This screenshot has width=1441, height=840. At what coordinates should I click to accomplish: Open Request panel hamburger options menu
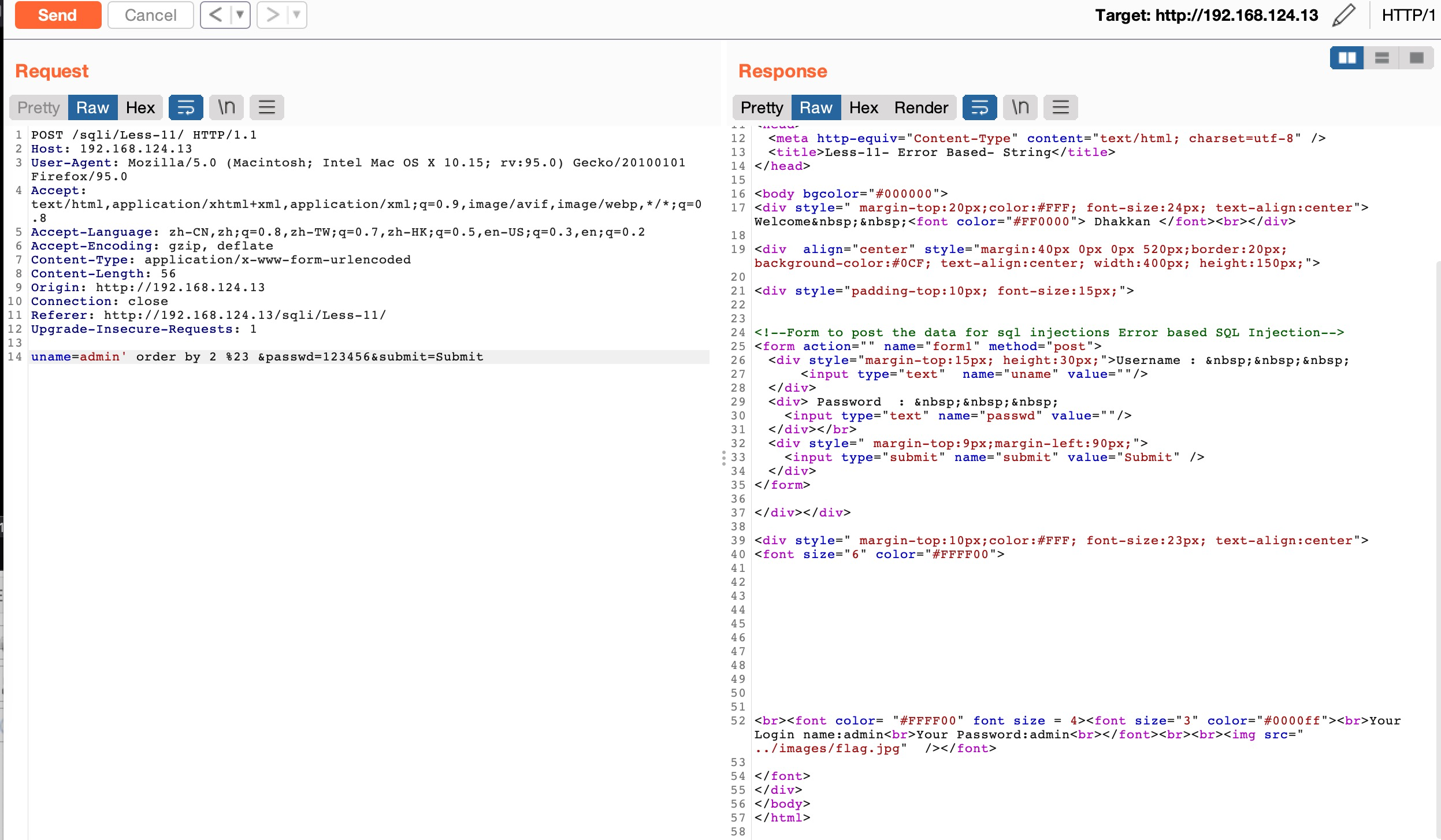click(266, 107)
